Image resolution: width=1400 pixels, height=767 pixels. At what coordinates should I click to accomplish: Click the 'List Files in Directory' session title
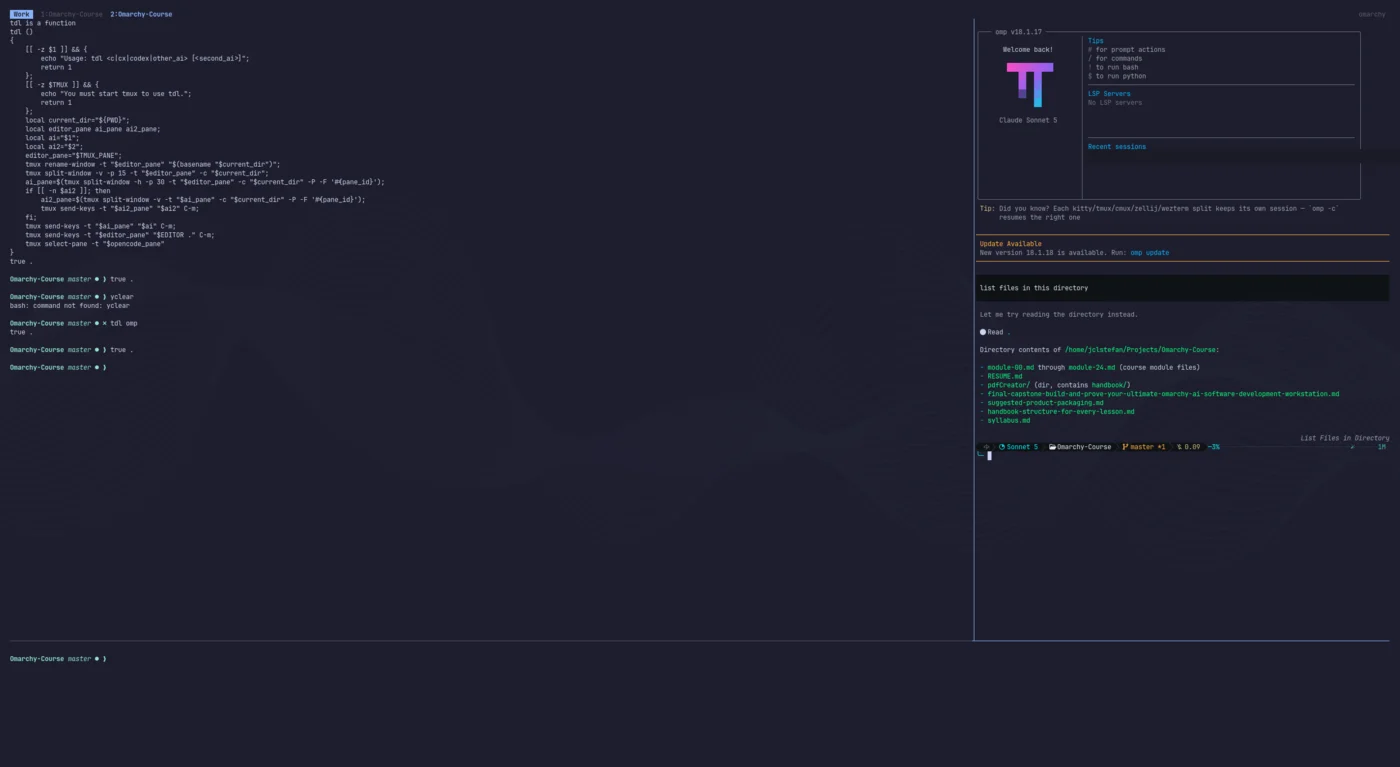click(x=1345, y=438)
